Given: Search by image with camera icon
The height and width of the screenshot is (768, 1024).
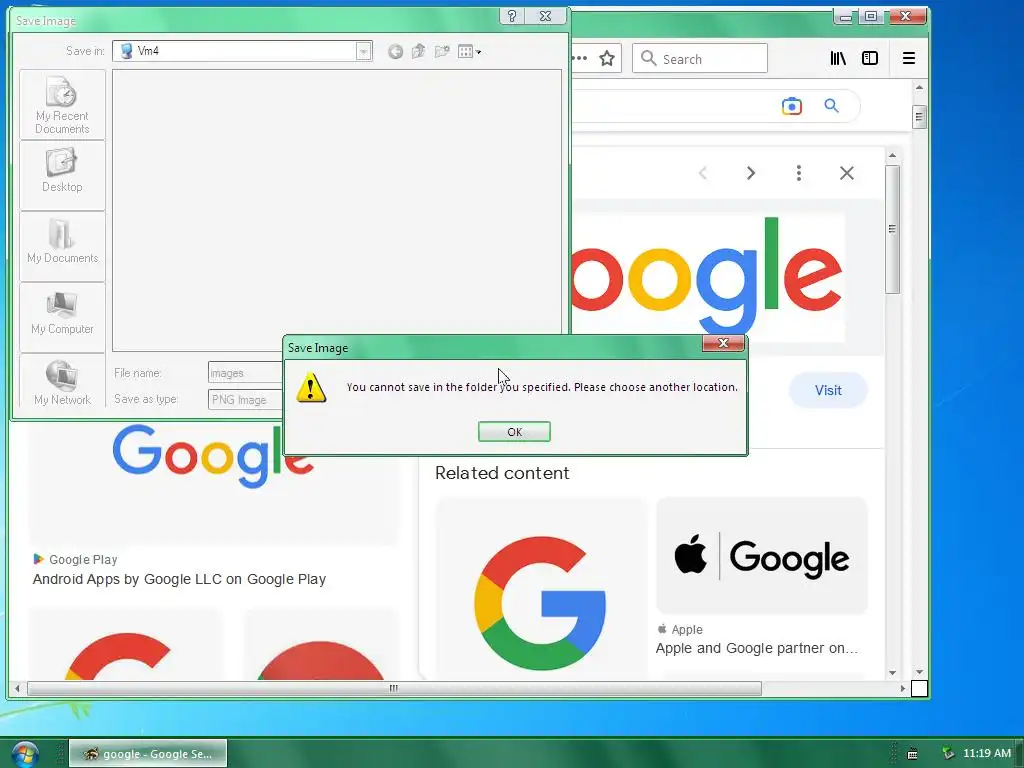Looking at the screenshot, I should click(x=792, y=106).
